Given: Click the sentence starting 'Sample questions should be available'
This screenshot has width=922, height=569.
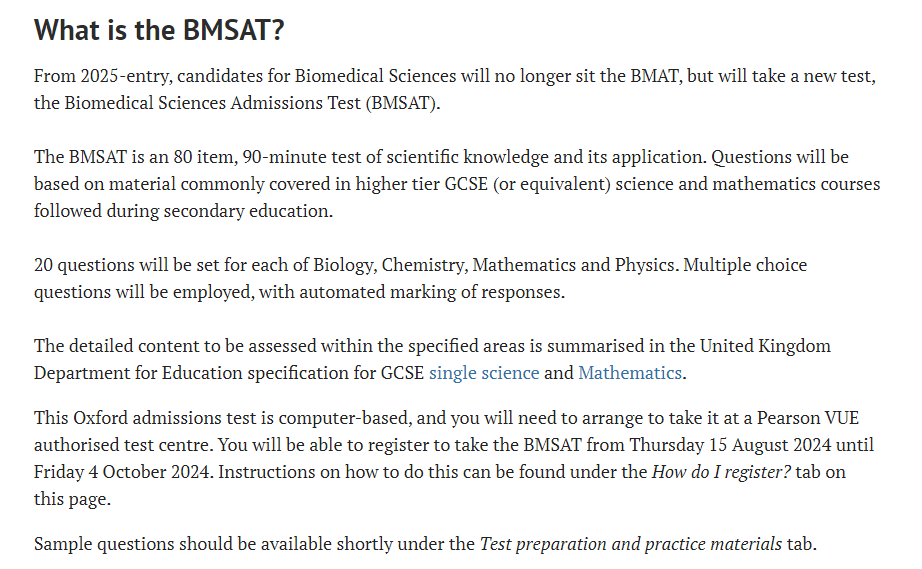Looking at the screenshot, I should point(425,544).
